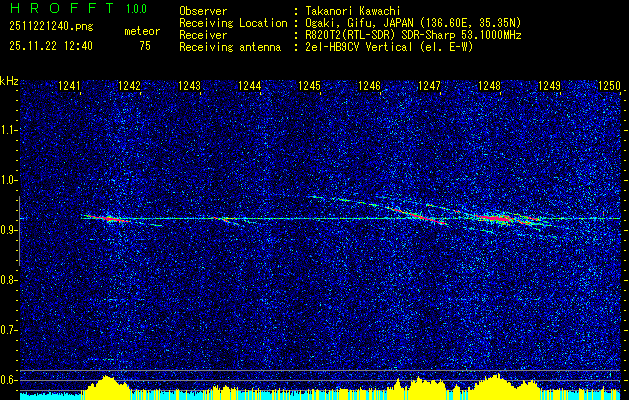
Task: Click the gray vertical bar beside 0.9 kHz
Action: (19, 231)
